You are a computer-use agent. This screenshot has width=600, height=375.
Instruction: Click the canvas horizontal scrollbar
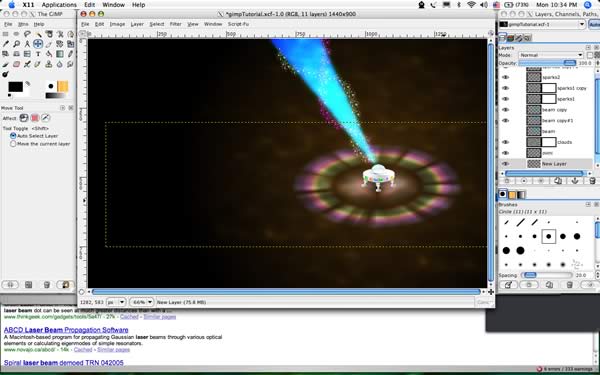[286, 292]
